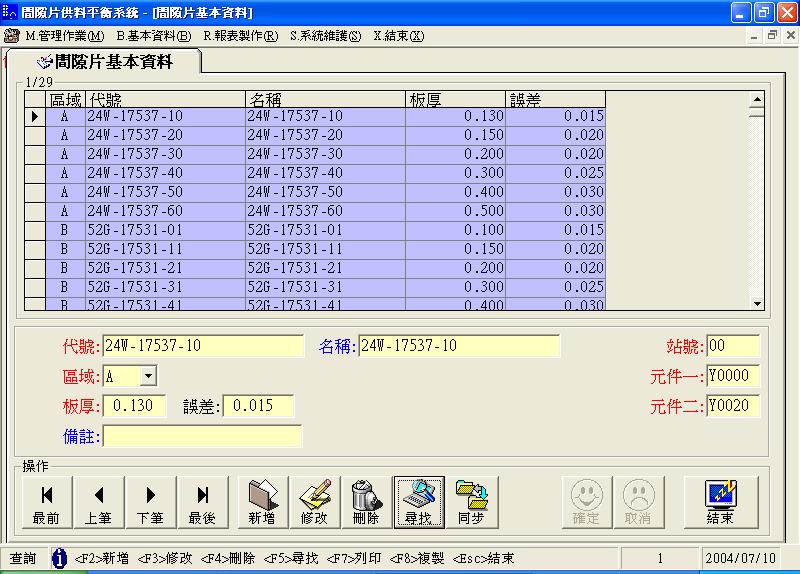The height and width of the screenshot is (574, 800).
Task: Open X.結束 menu
Action: [x=398, y=36]
